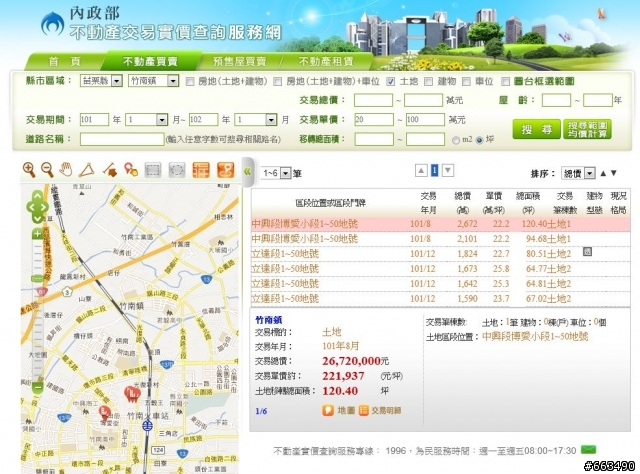Choose the triangle measure tool
640x474 pixels.
[87, 169]
